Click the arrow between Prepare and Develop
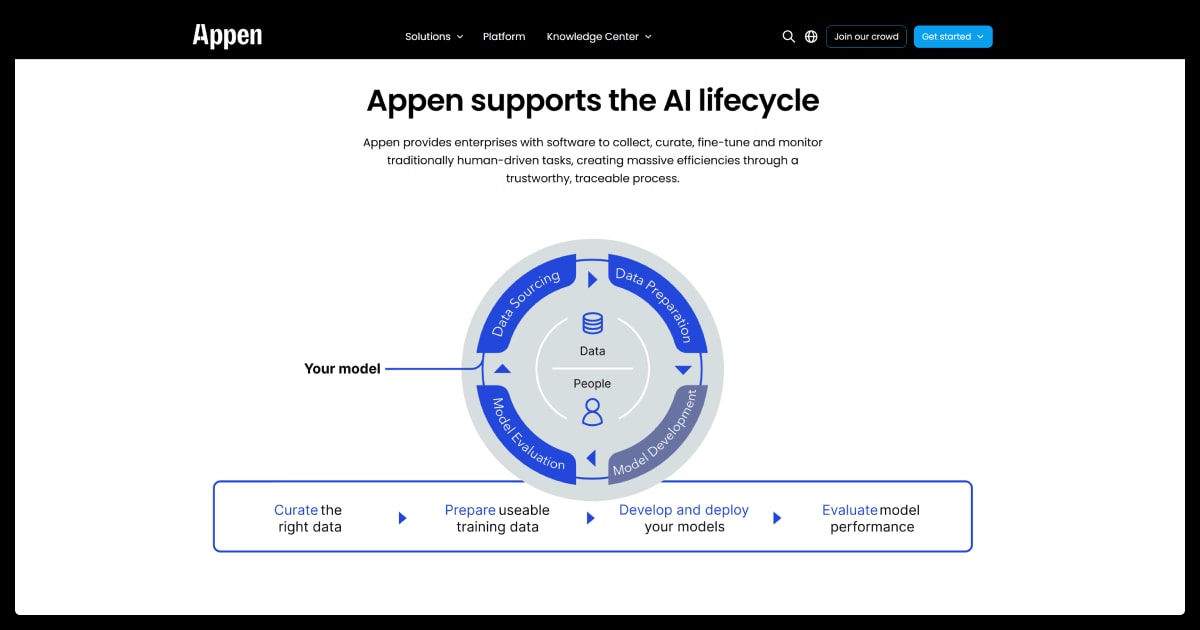Viewport: 1200px width, 630px height. (591, 518)
